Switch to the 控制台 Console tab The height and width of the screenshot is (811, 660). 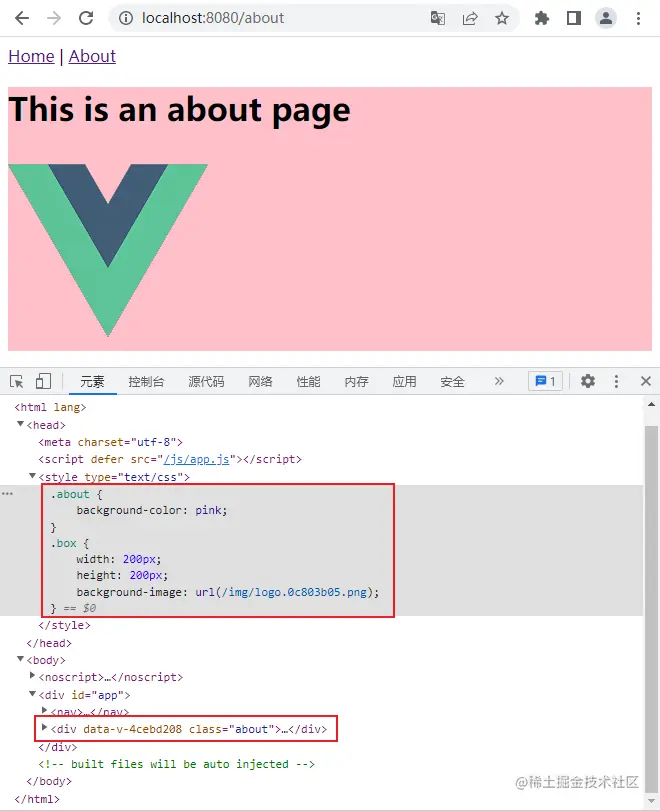tap(146, 382)
